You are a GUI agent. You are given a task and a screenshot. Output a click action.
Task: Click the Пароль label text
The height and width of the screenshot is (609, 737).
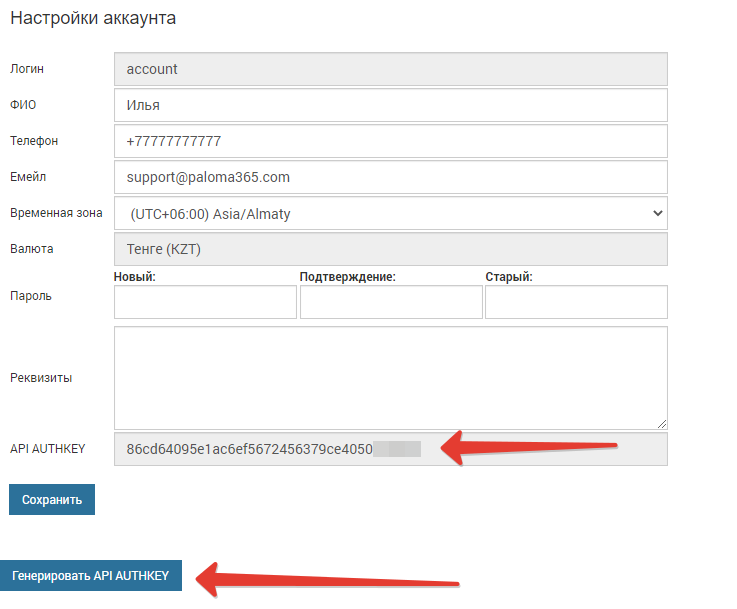pyautogui.click(x=30, y=296)
